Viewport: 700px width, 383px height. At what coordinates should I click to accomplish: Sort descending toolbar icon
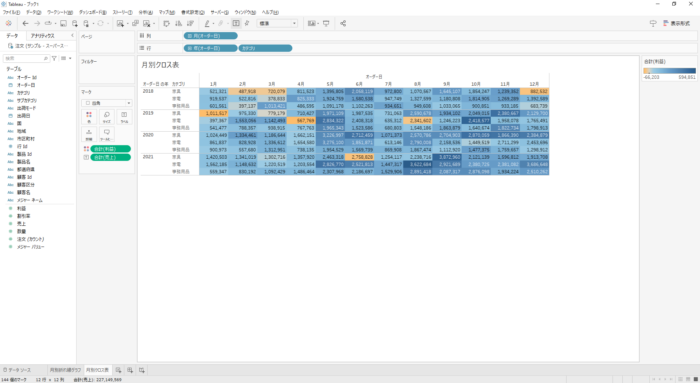[190, 24]
